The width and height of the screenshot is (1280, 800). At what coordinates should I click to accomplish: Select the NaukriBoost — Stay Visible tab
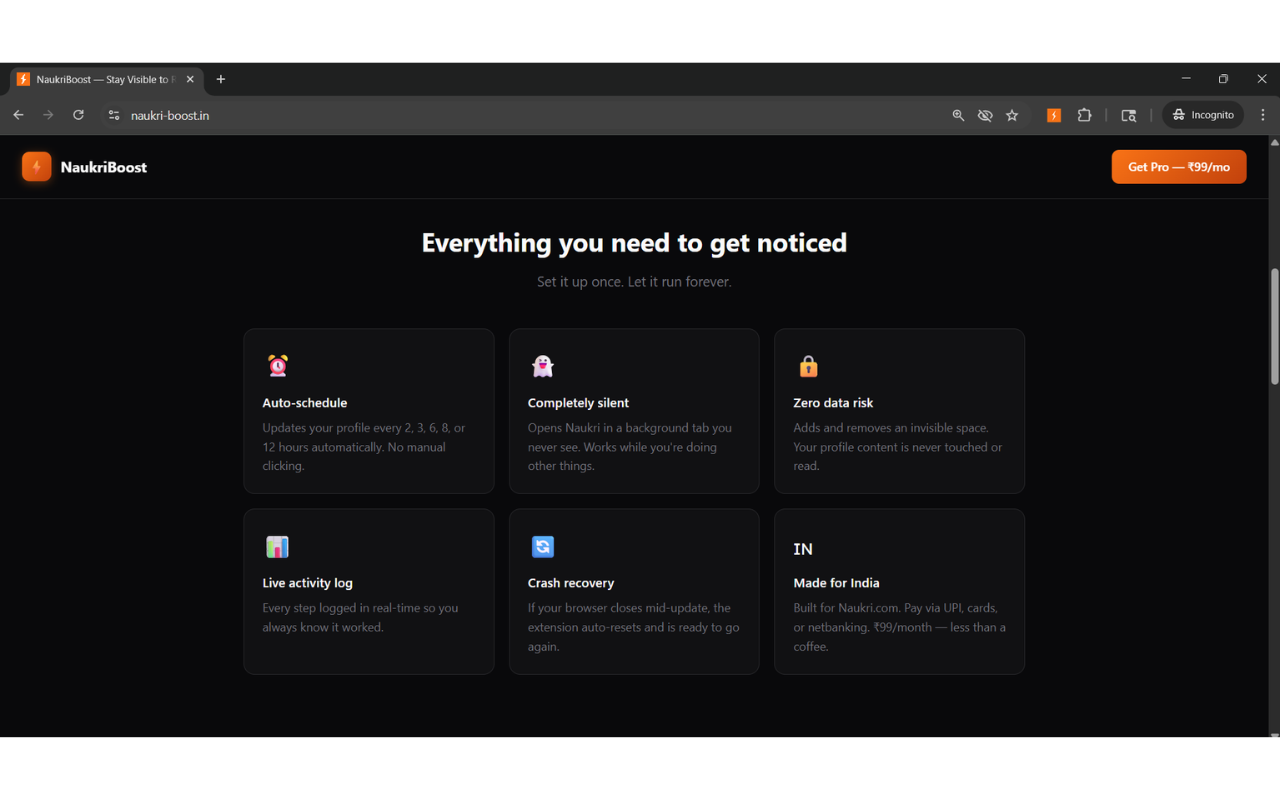click(x=106, y=79)
